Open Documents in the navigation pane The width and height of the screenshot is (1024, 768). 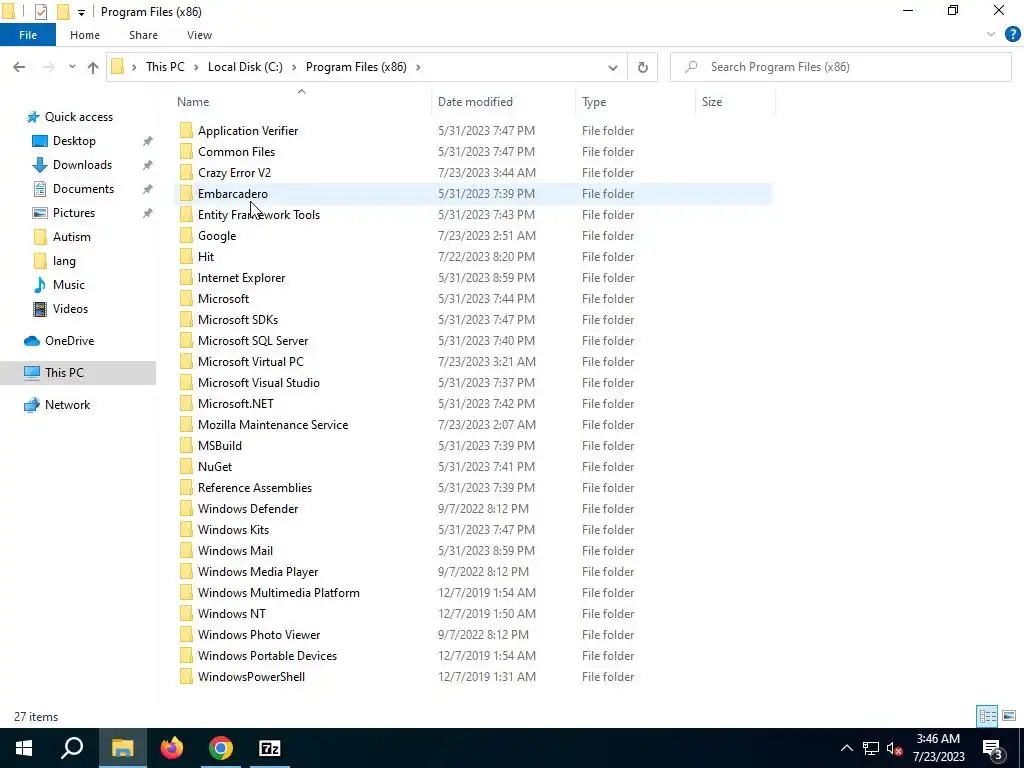[83, 189]
